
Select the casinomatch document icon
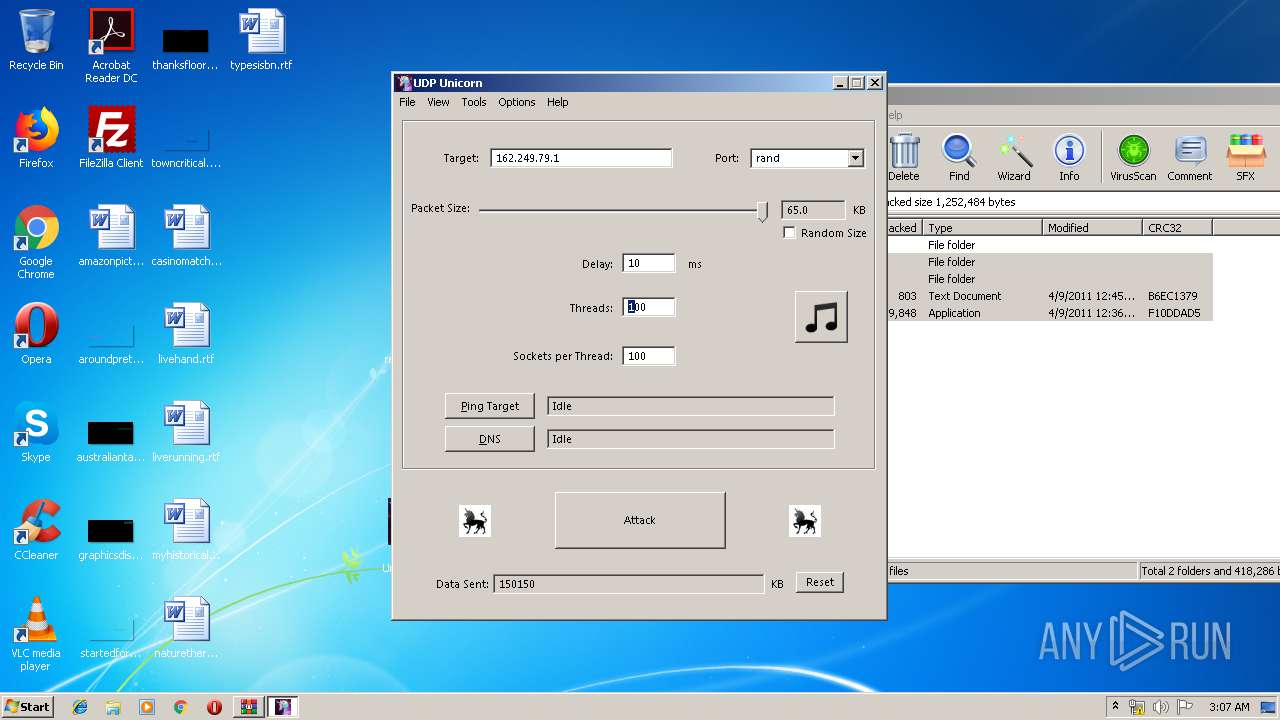pos(186,236)
